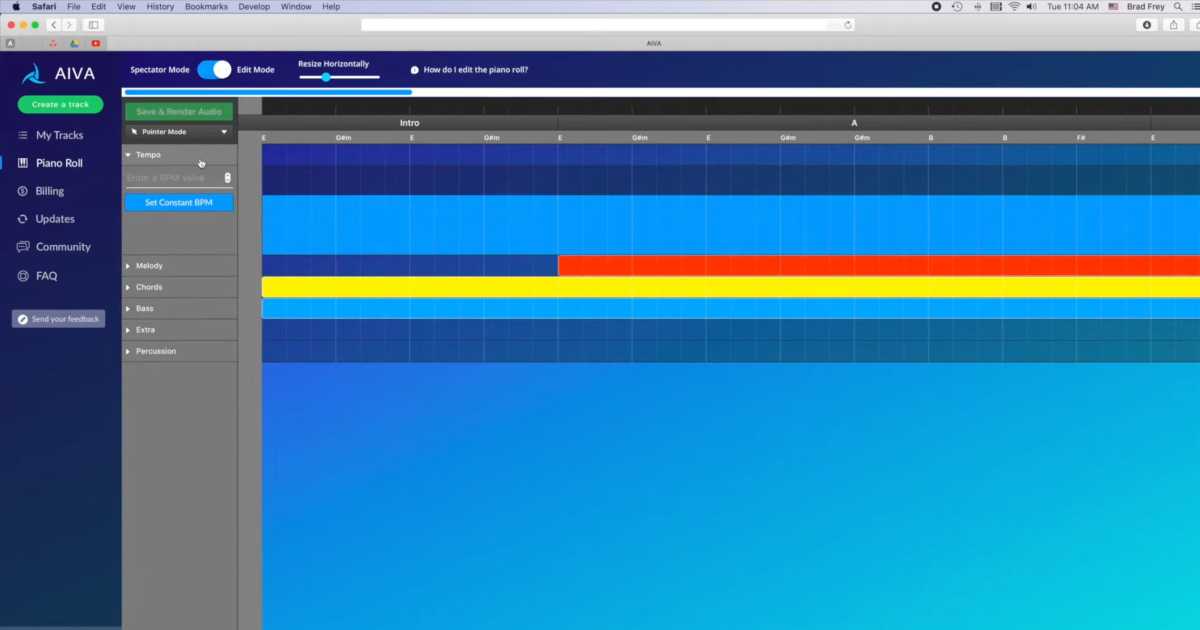Click the Tue 11:04 AM clock
The width and height of the screenshot is (1200, 630).
tap(1071, 6)
